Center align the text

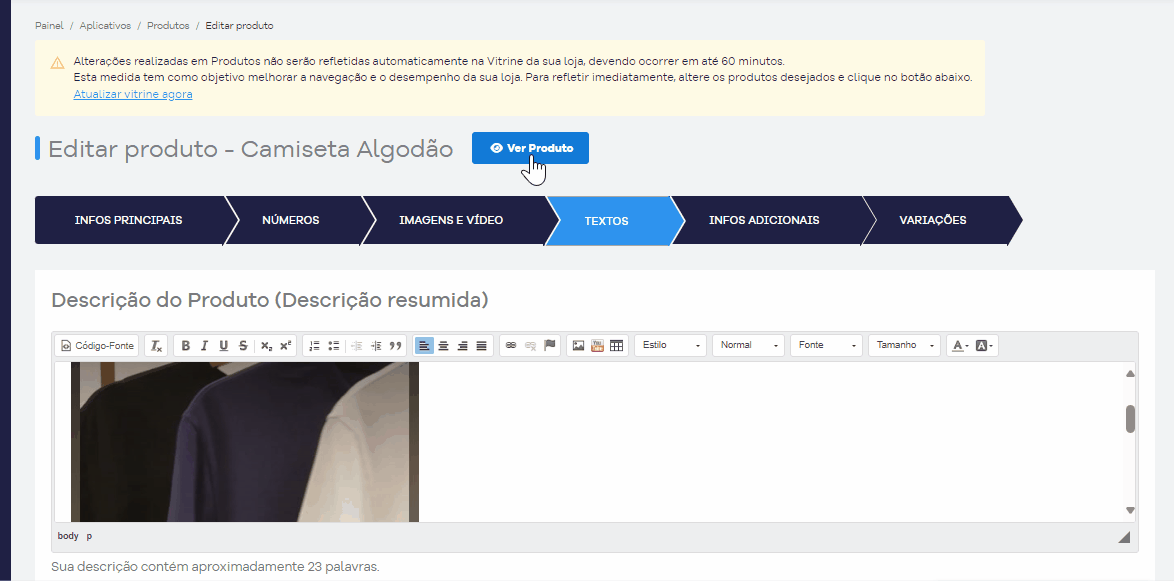pyautogui.click(x=443, y=346)
